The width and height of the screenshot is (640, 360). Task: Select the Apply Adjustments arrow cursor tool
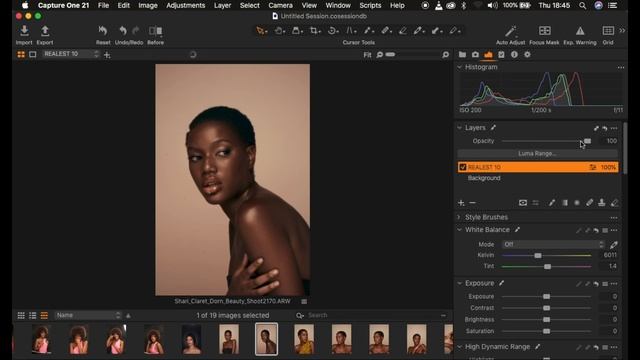(x=437, y=31)
